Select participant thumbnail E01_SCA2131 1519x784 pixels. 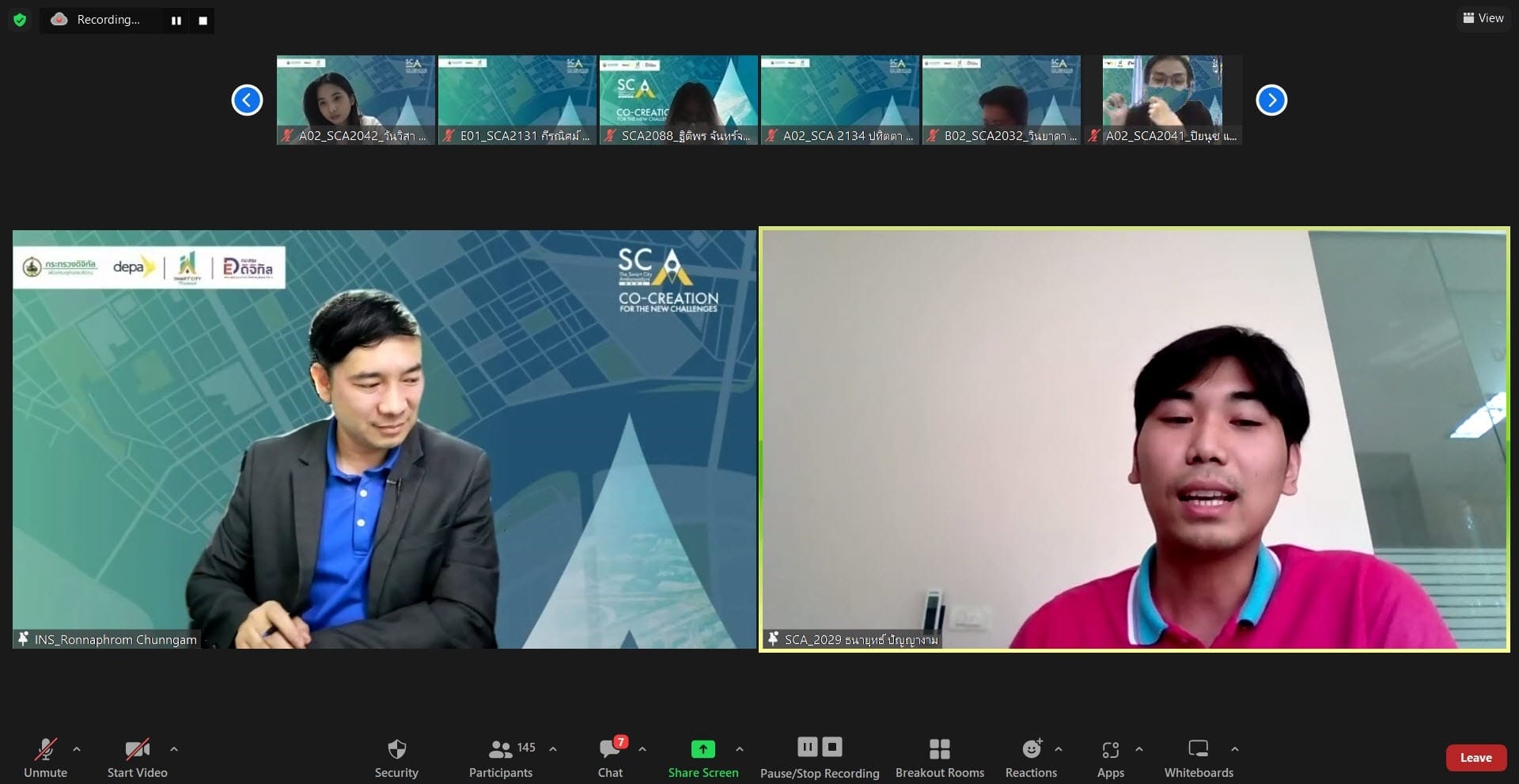[517, 100]
